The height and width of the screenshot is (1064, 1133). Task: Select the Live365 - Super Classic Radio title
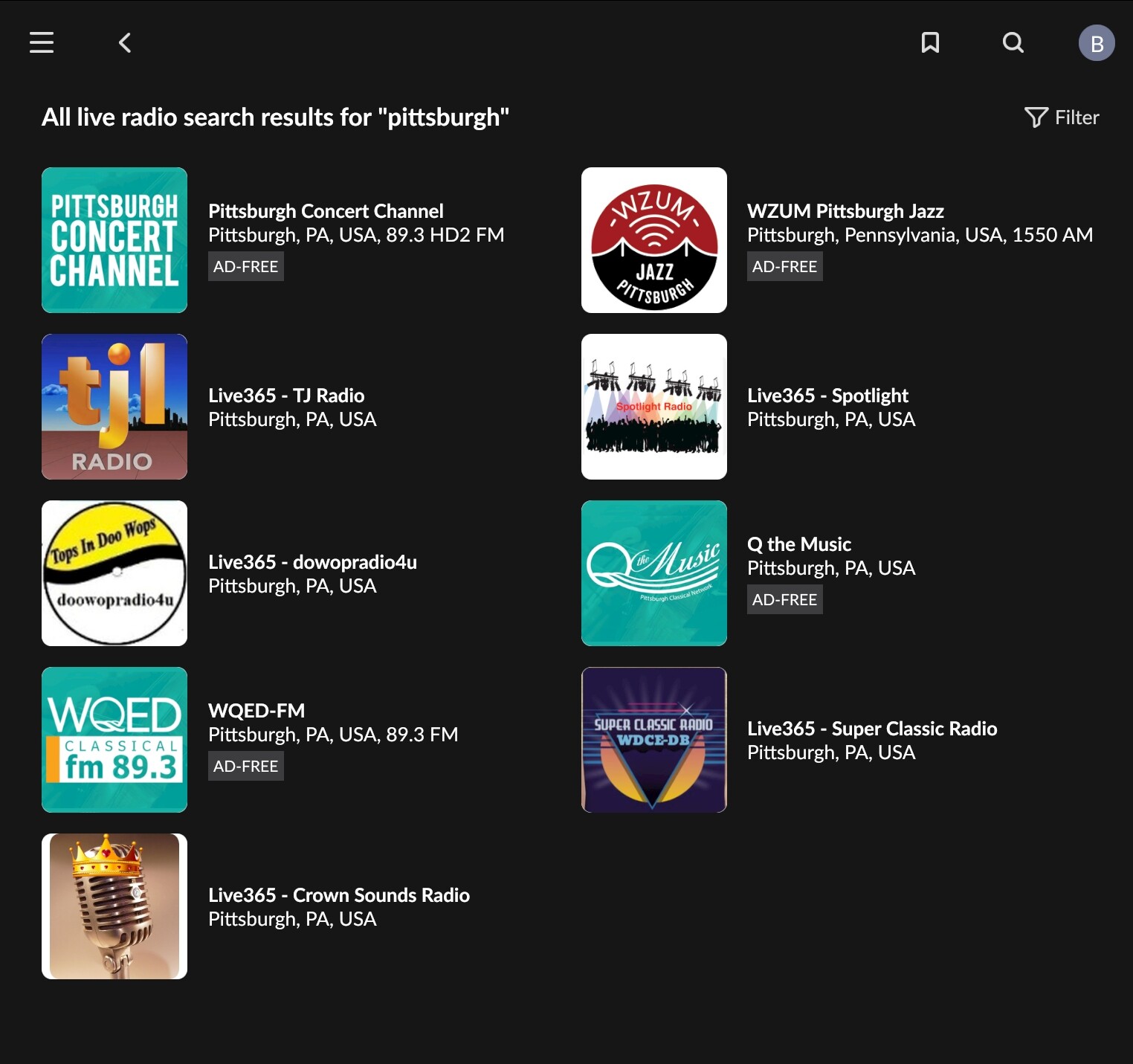tap(871, 729)
